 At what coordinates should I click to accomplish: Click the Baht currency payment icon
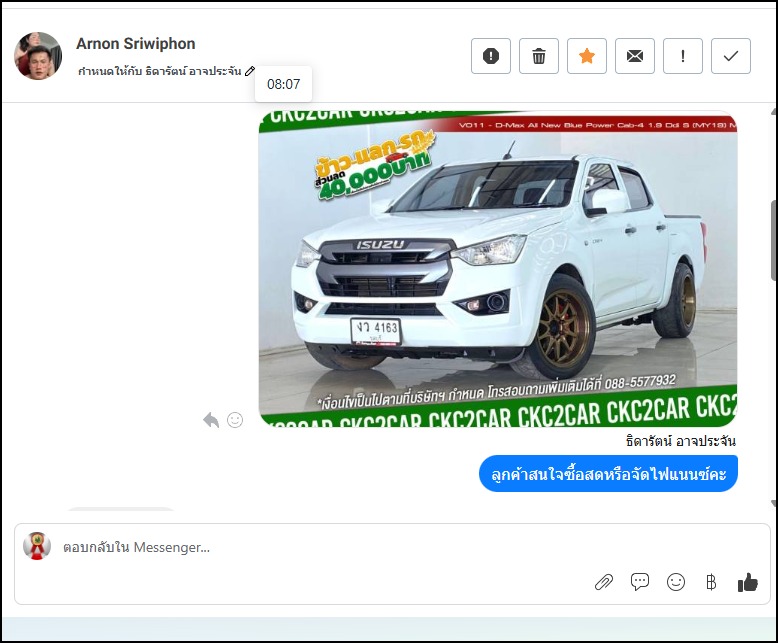(711, 582)
